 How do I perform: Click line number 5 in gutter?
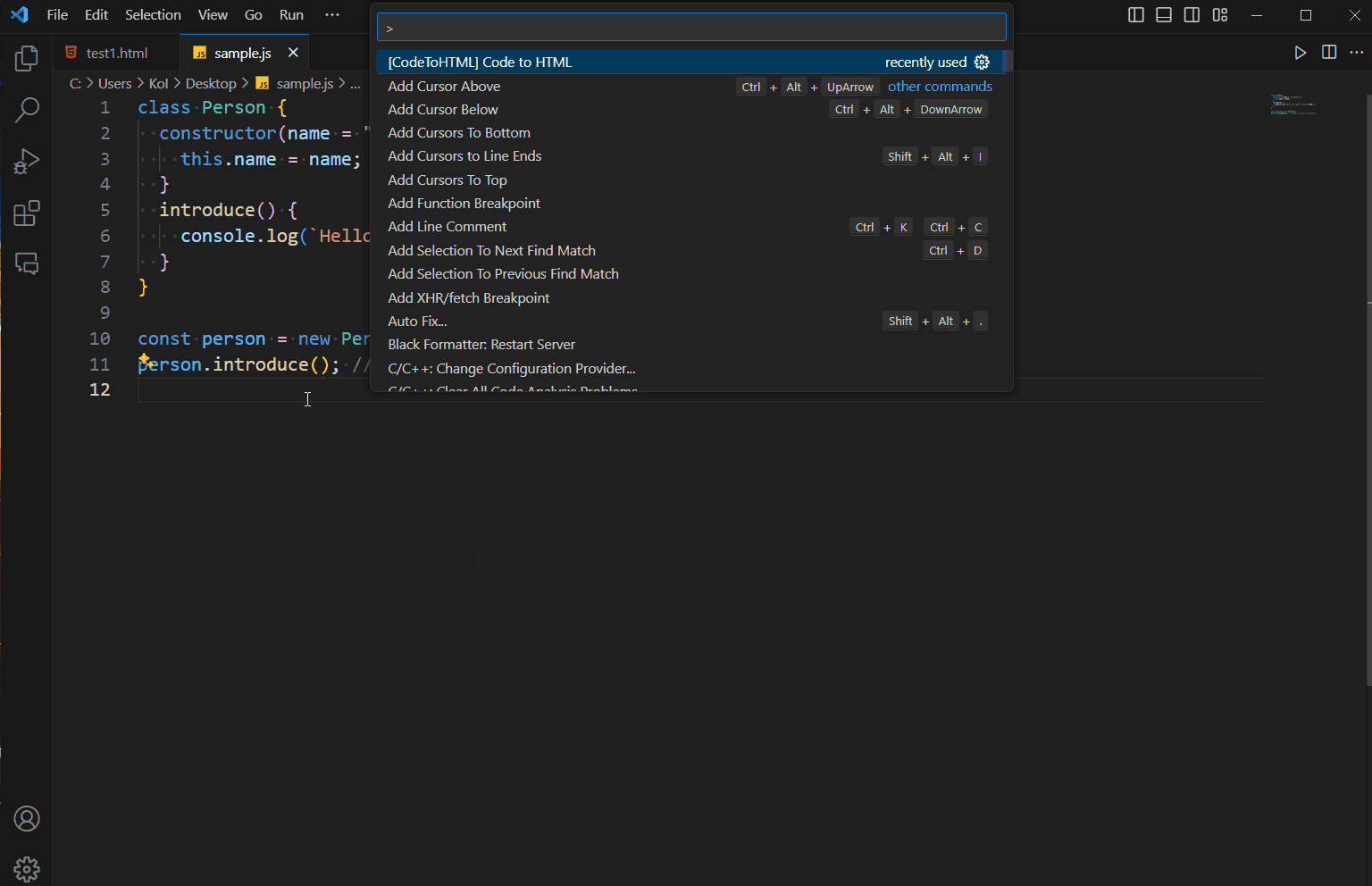105,210
